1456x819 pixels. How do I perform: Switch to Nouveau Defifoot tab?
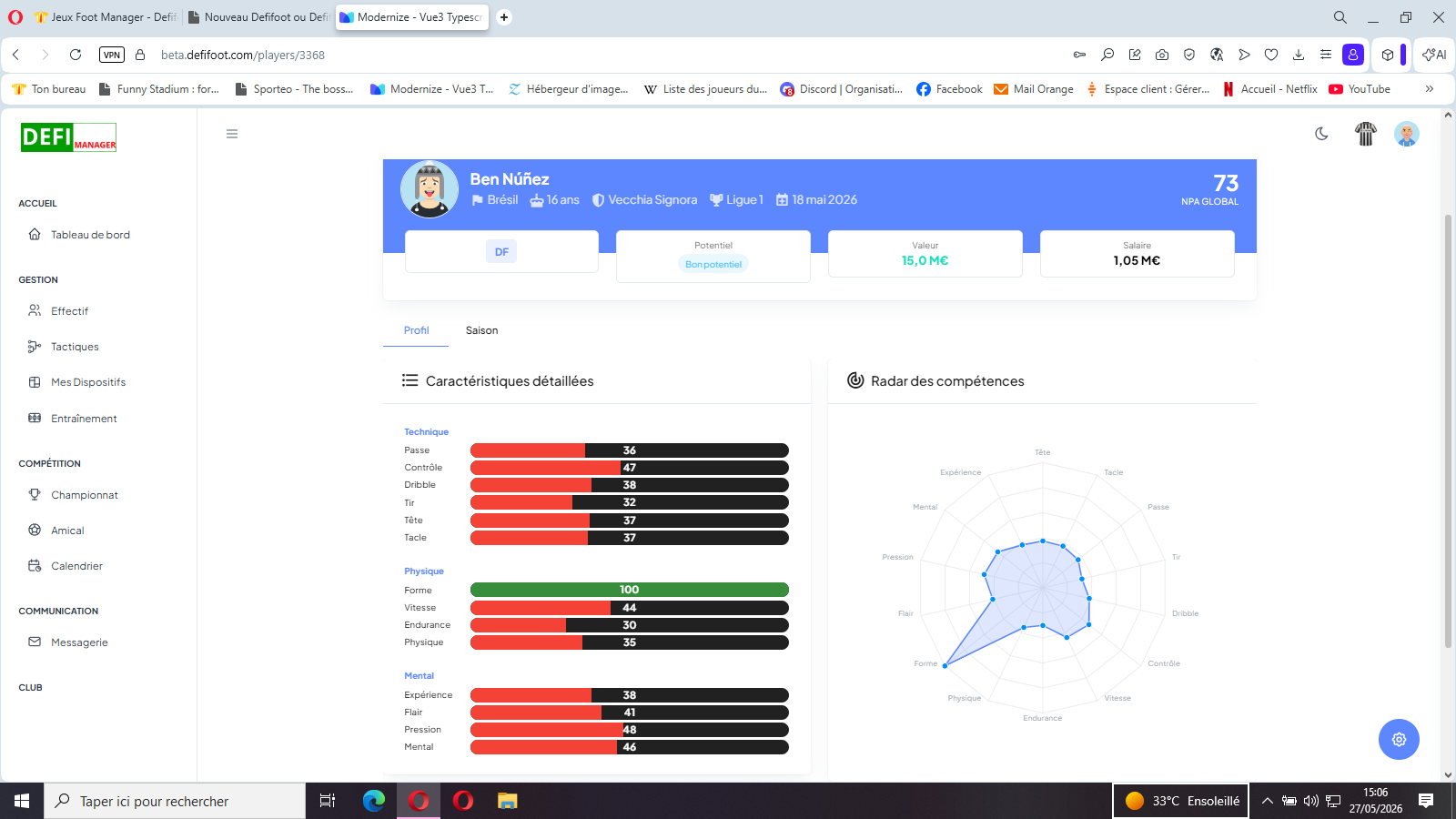point(258,17)
